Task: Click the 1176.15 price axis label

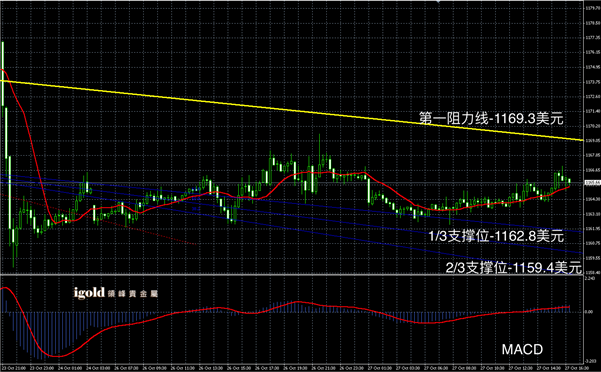Action: click(593, 52)
